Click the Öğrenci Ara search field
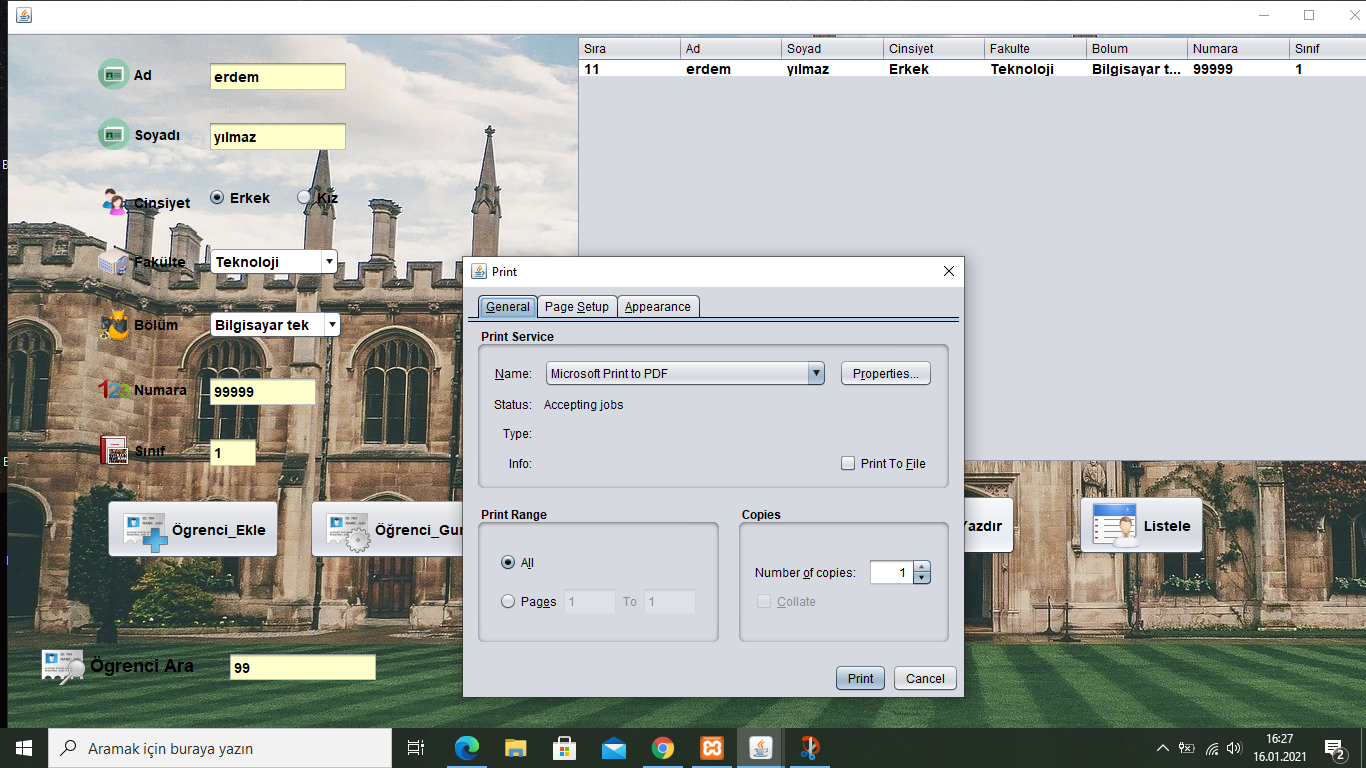This screenshot has width=1366, height=768. click(303, 668)
